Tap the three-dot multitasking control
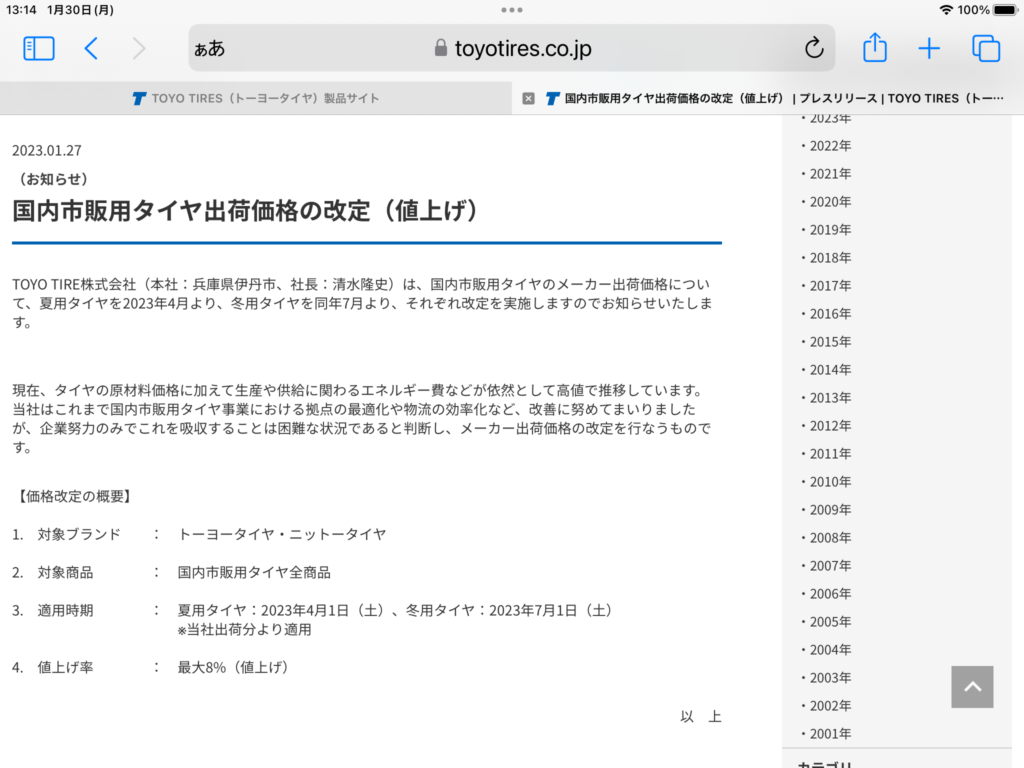Image resolution: width=1024 pixels, height=768 pixels. pyautogui.click(x=512, y=10)
